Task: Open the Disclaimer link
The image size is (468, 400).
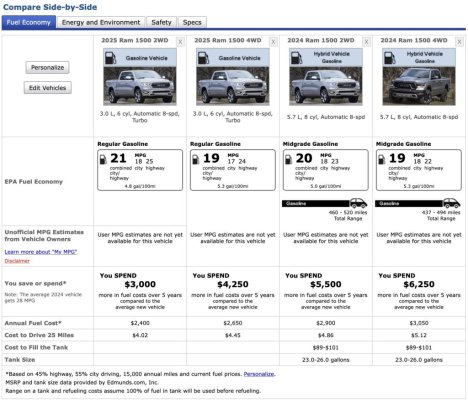Action: (x=17, y=261)
